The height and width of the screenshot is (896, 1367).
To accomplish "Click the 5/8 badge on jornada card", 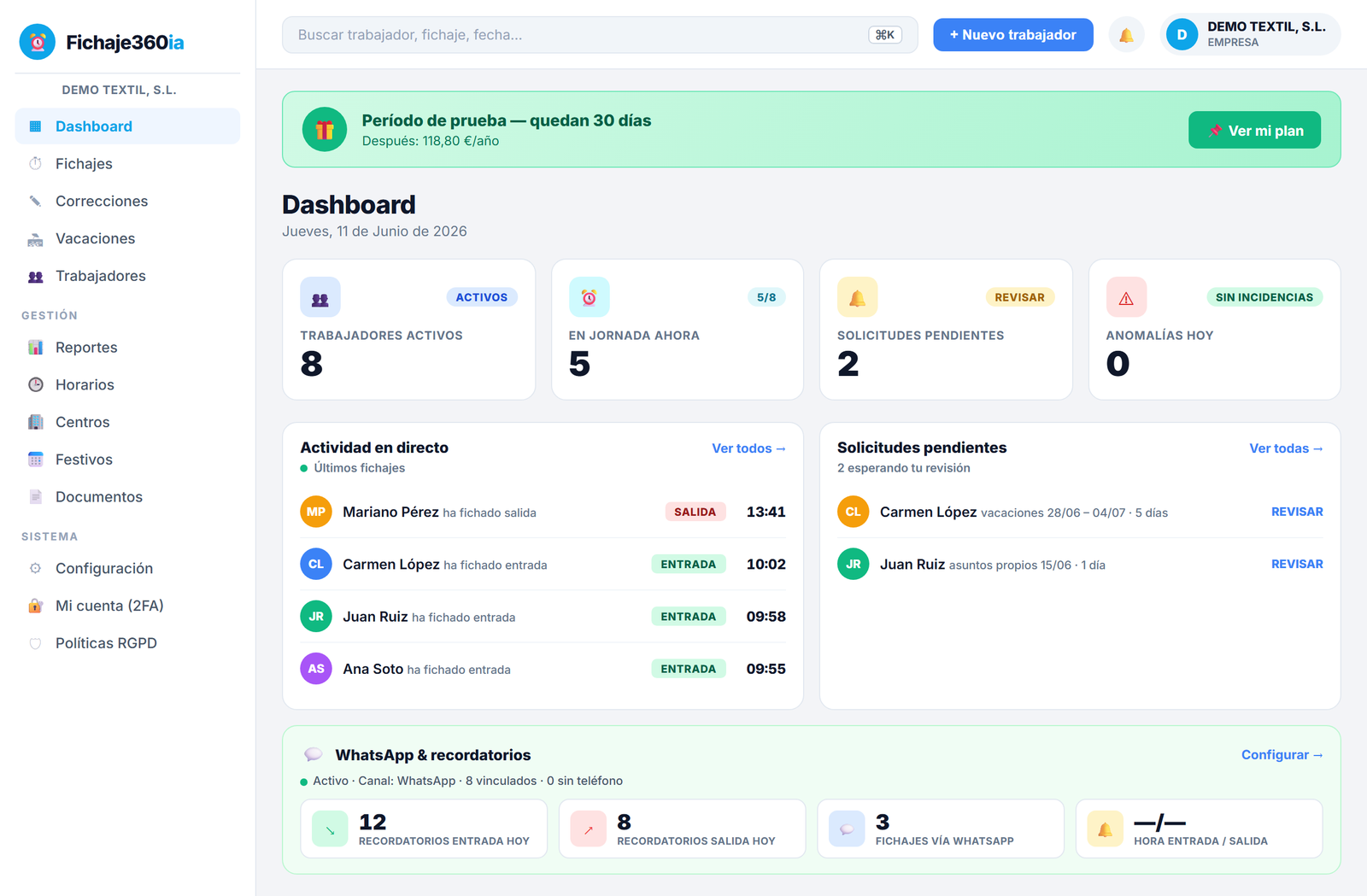I will (766, 297).
